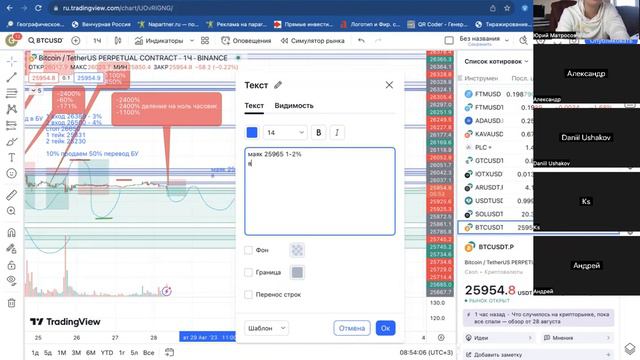640x360 pixels.
Task: Enable the Фон background checkbox
Action: [248, 250]
